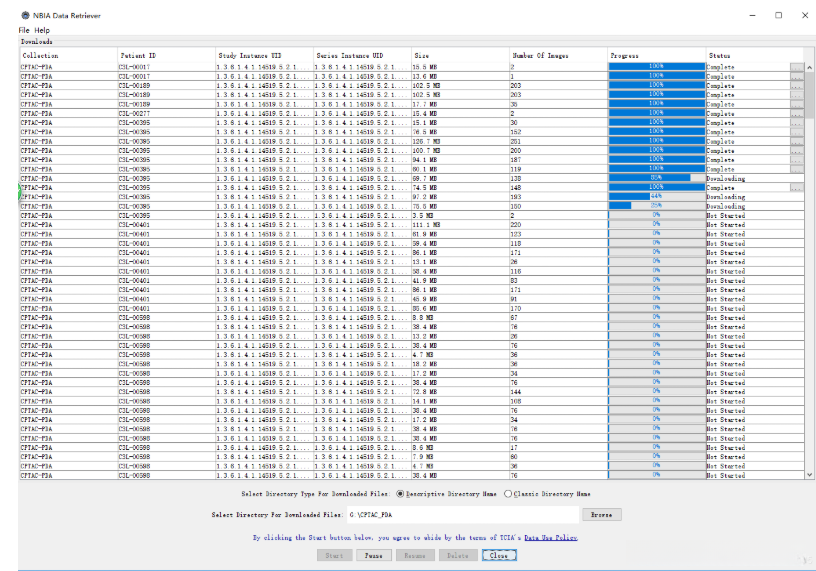The width and height of the screenshot is (816, 571).
Task: Select the 45.9 MB size cell
Action: [x=461, y=299]
